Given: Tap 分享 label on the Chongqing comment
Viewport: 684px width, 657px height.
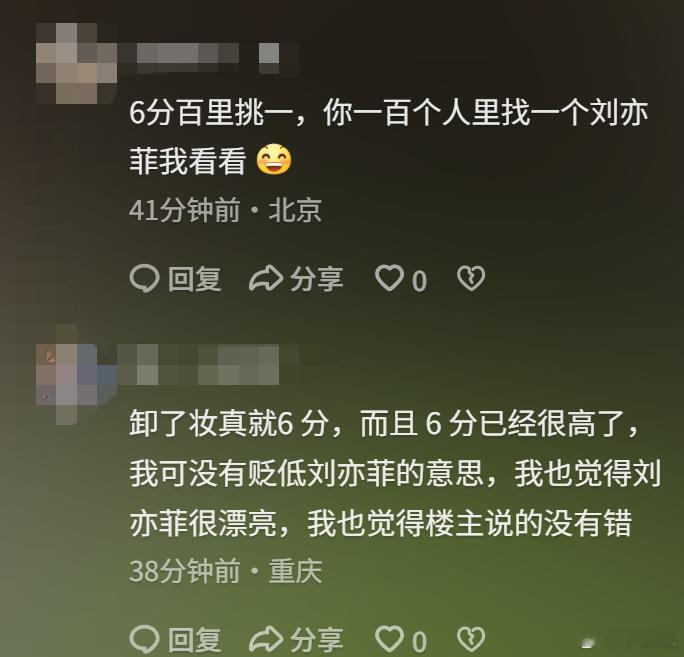Looking at the screenshot, I should pos(317,640).
